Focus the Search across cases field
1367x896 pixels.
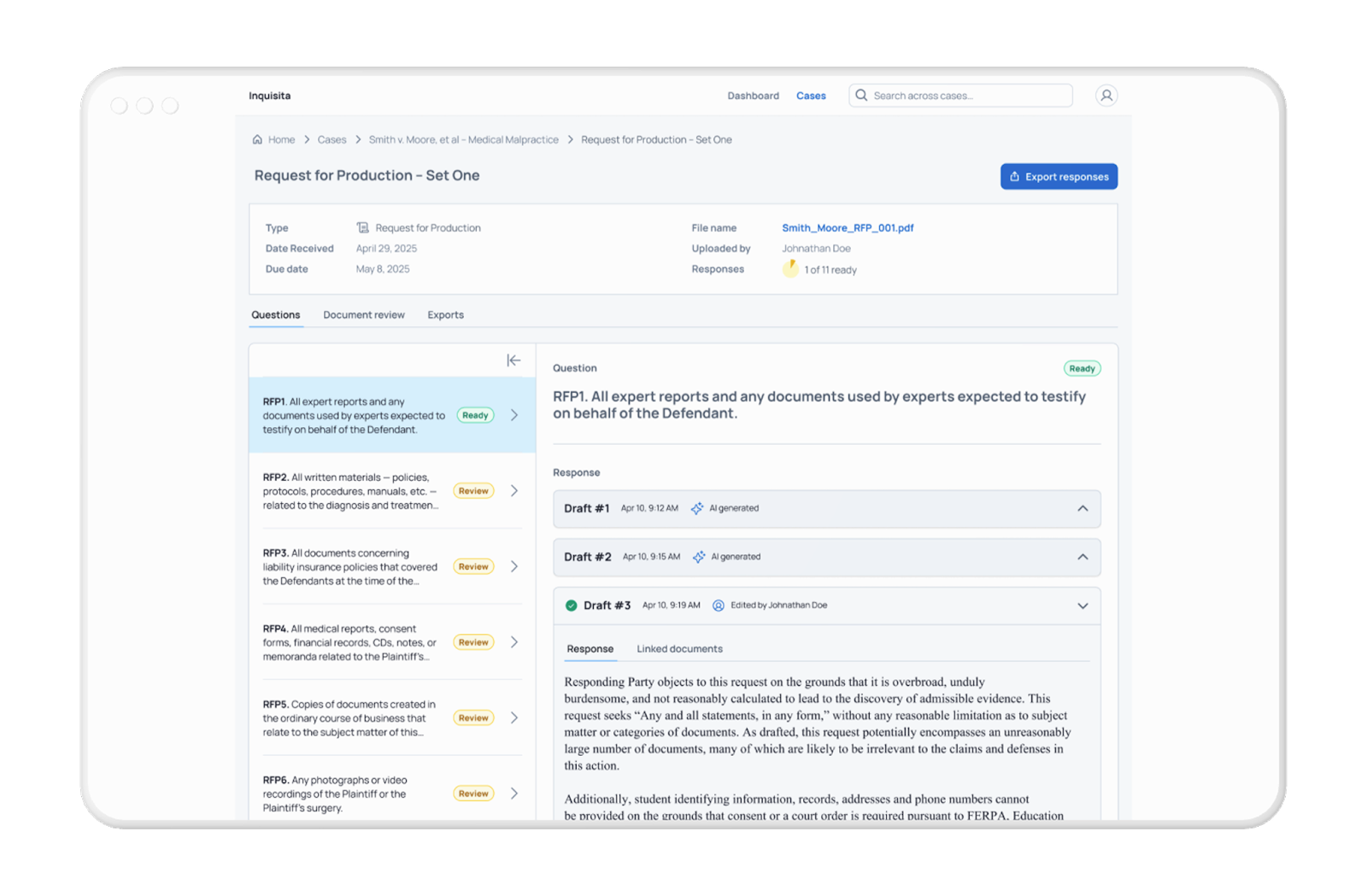tap(960, 96)
